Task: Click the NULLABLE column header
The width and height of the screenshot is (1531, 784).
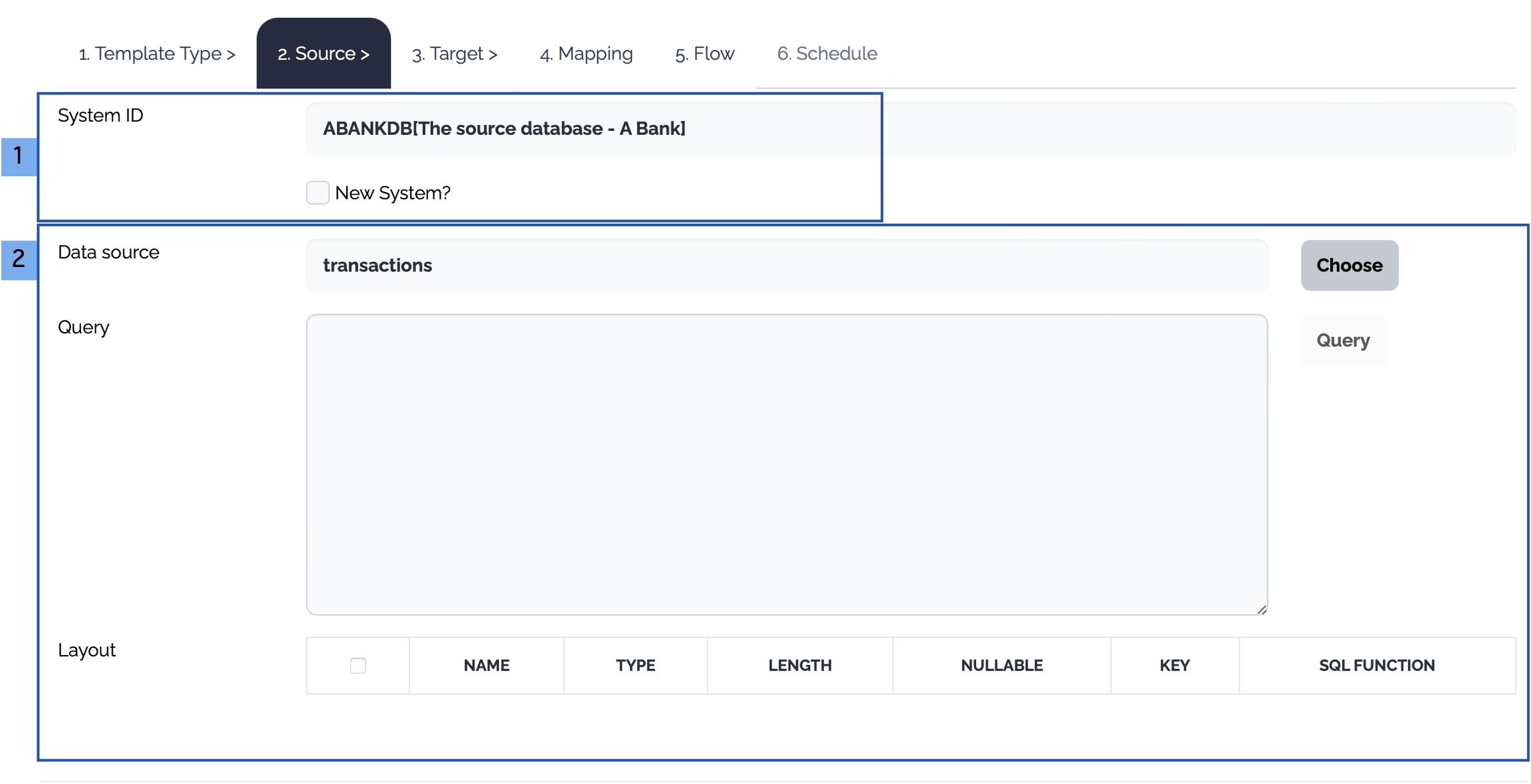Action: pos(1001,666)
